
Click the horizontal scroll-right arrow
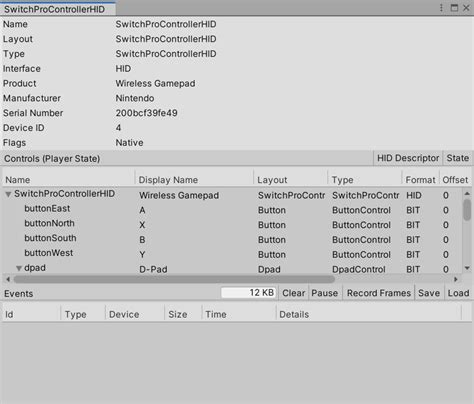[456, 279]
